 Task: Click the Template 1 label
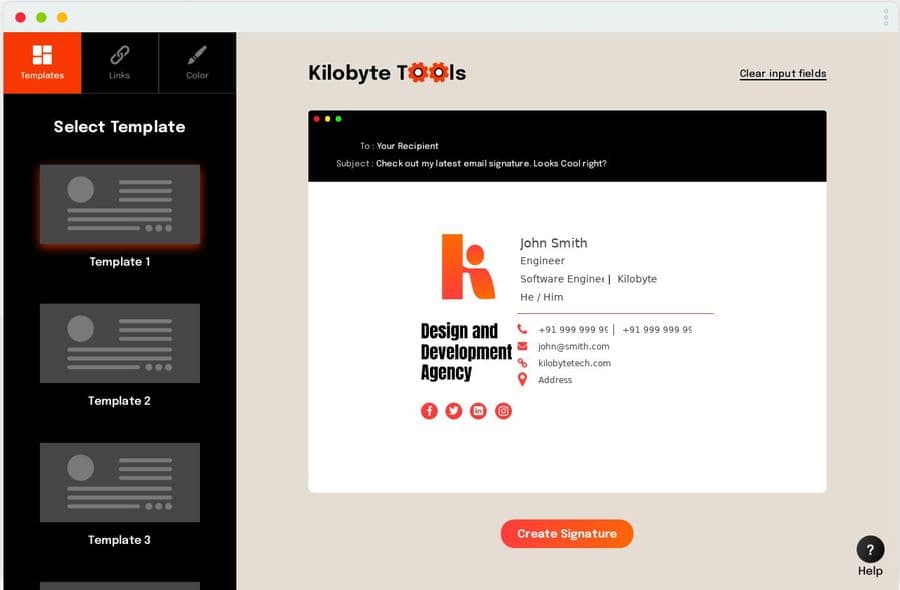(119, 262)
